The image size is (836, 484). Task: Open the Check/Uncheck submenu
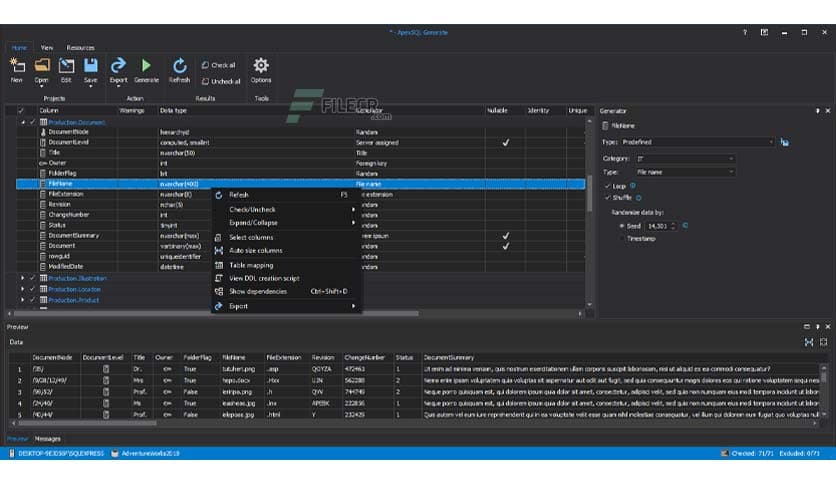pos(287,209)
